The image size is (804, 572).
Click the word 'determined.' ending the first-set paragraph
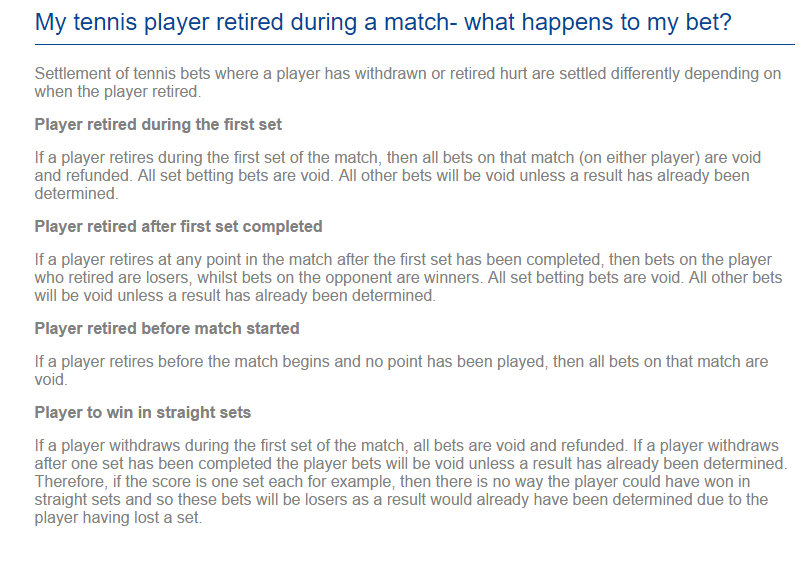point(76,194)
